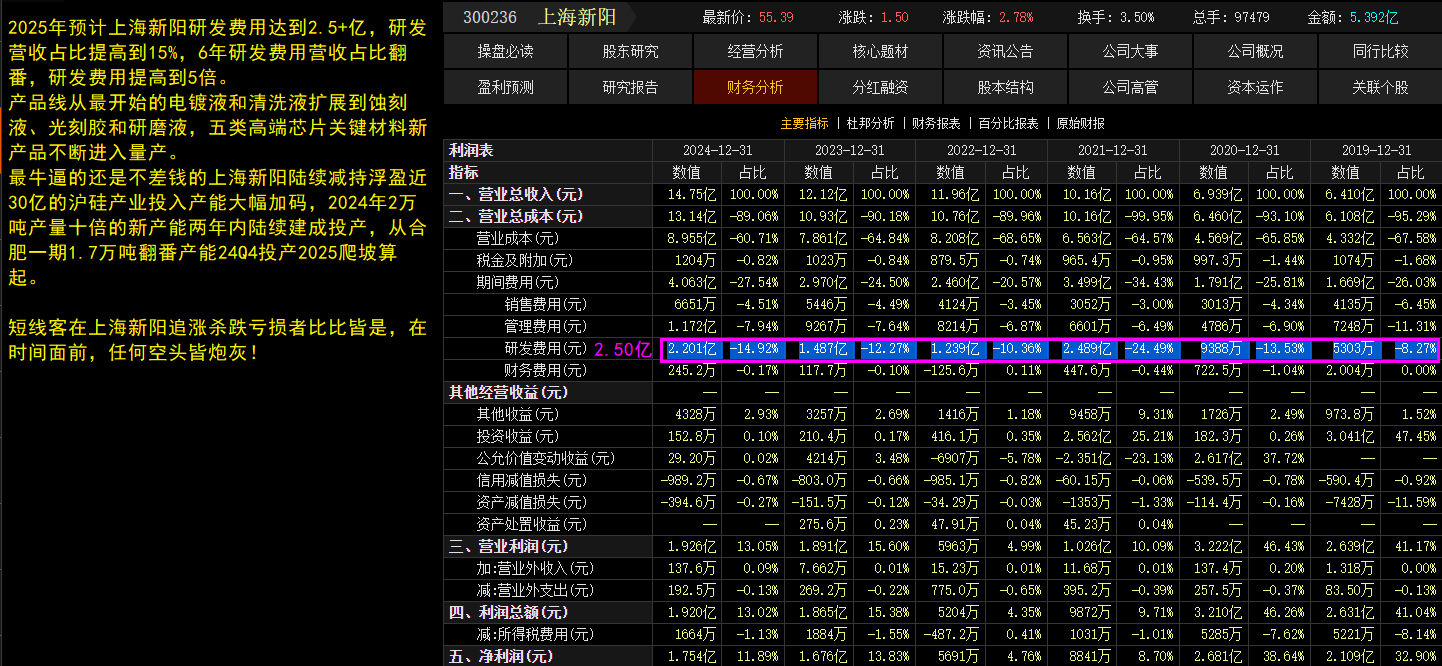
Task: Click the 减:所得税费用(元) row label
Action: coord(535,634)
